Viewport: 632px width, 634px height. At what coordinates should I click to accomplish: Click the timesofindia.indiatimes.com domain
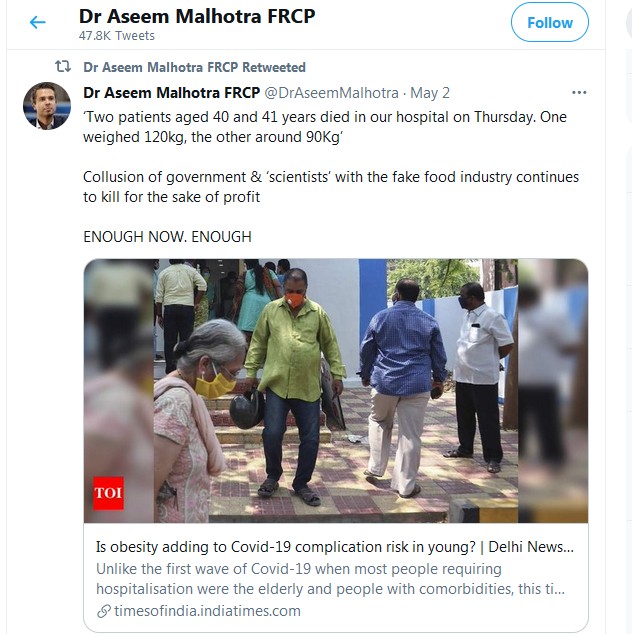[206, 611]
